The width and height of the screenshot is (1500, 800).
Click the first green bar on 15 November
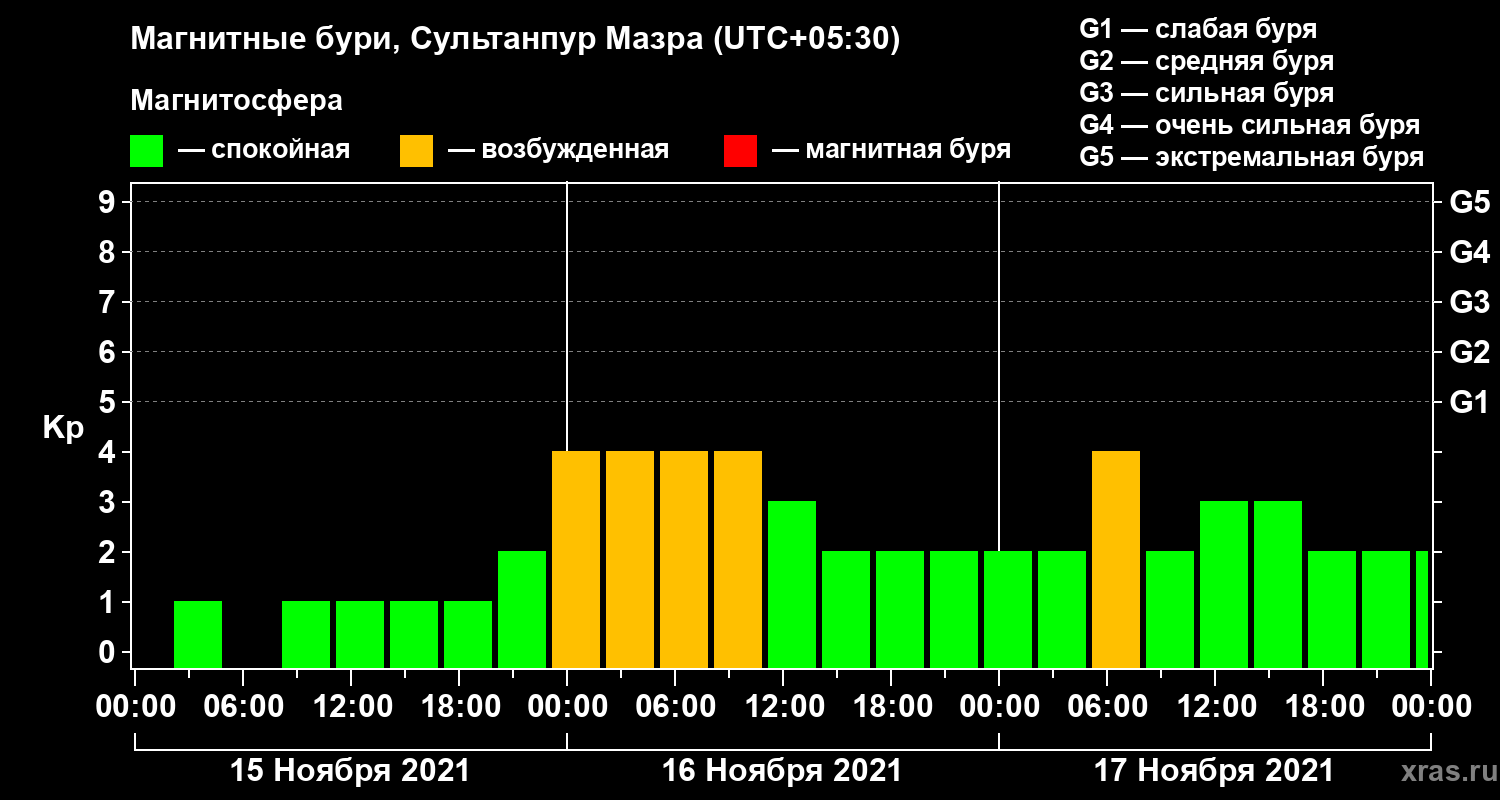[198, 634]
